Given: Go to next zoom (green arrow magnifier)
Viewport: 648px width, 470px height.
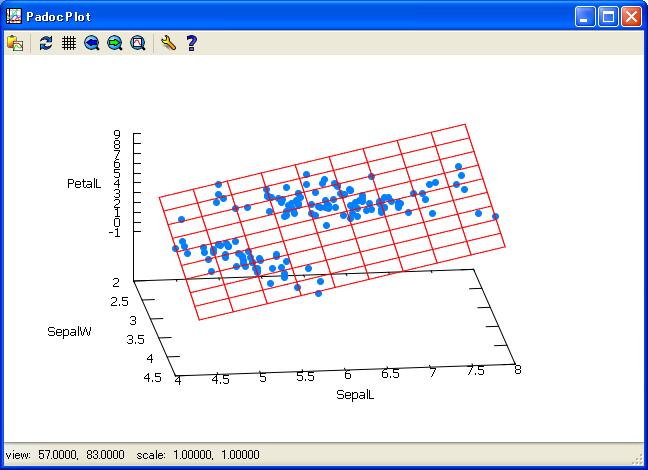Looking at the screenshot, I should [x=115, y=43].
